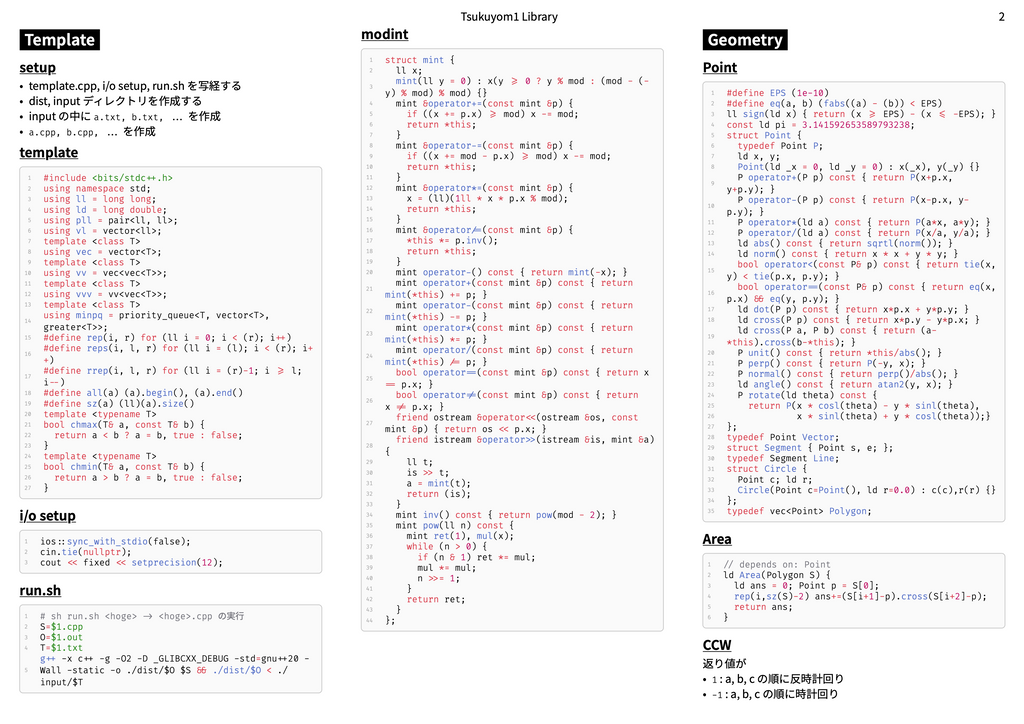Click the Tsukuyomi Library page title
1024x724 pixels.
pyautogui.click(x=509, y=17)
